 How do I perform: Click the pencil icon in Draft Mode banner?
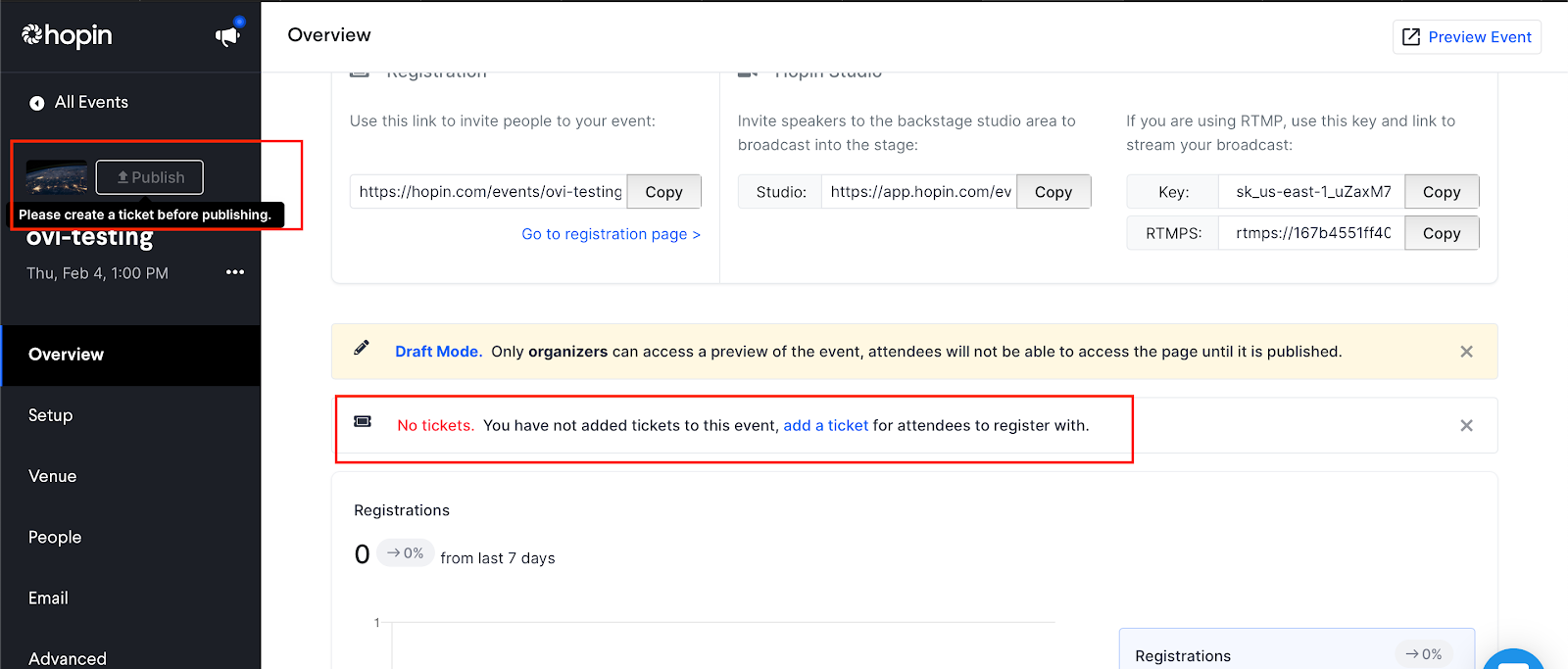click(x=362, y=348)
